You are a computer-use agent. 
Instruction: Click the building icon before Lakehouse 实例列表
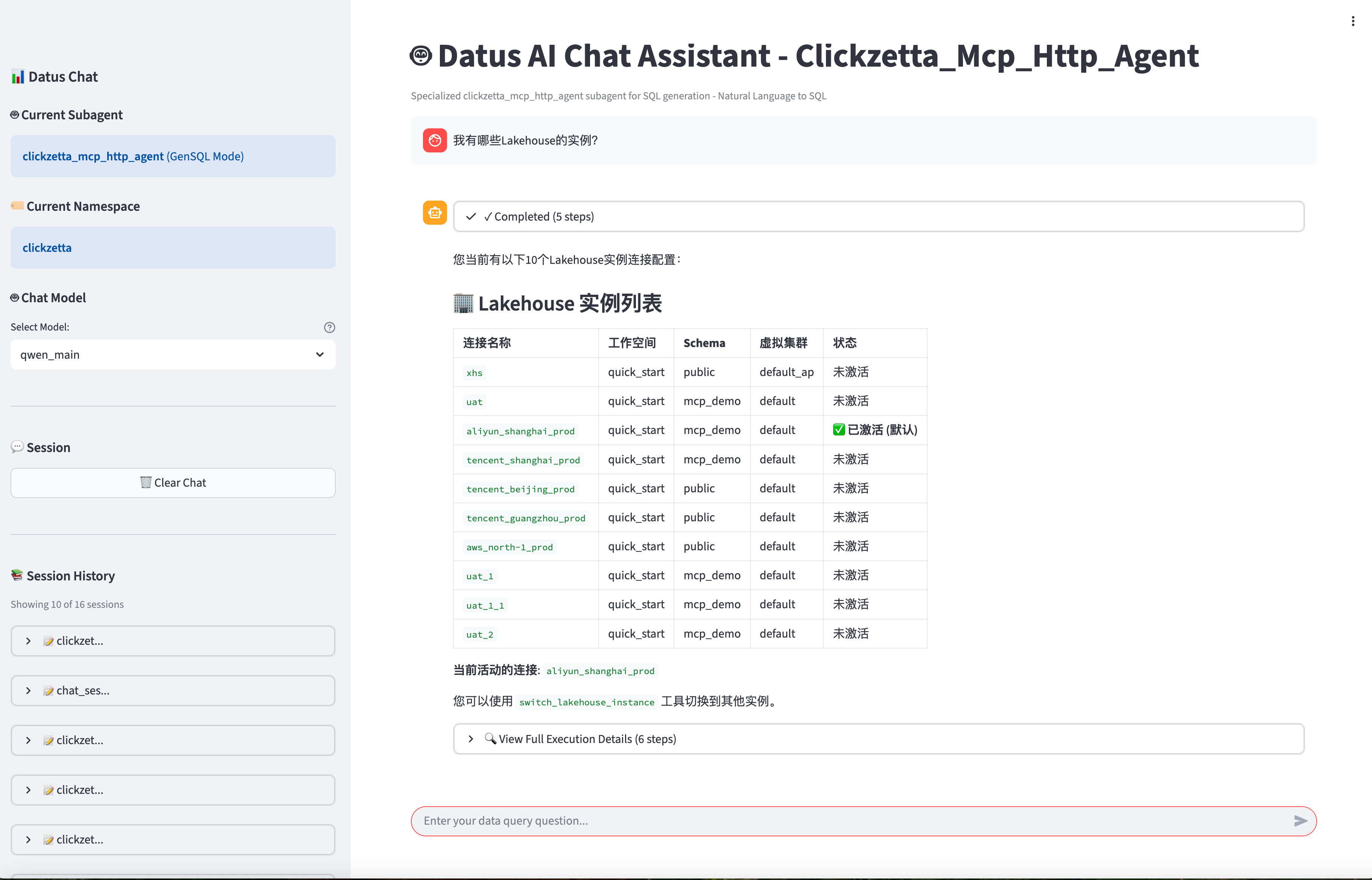tap(463, 303)
